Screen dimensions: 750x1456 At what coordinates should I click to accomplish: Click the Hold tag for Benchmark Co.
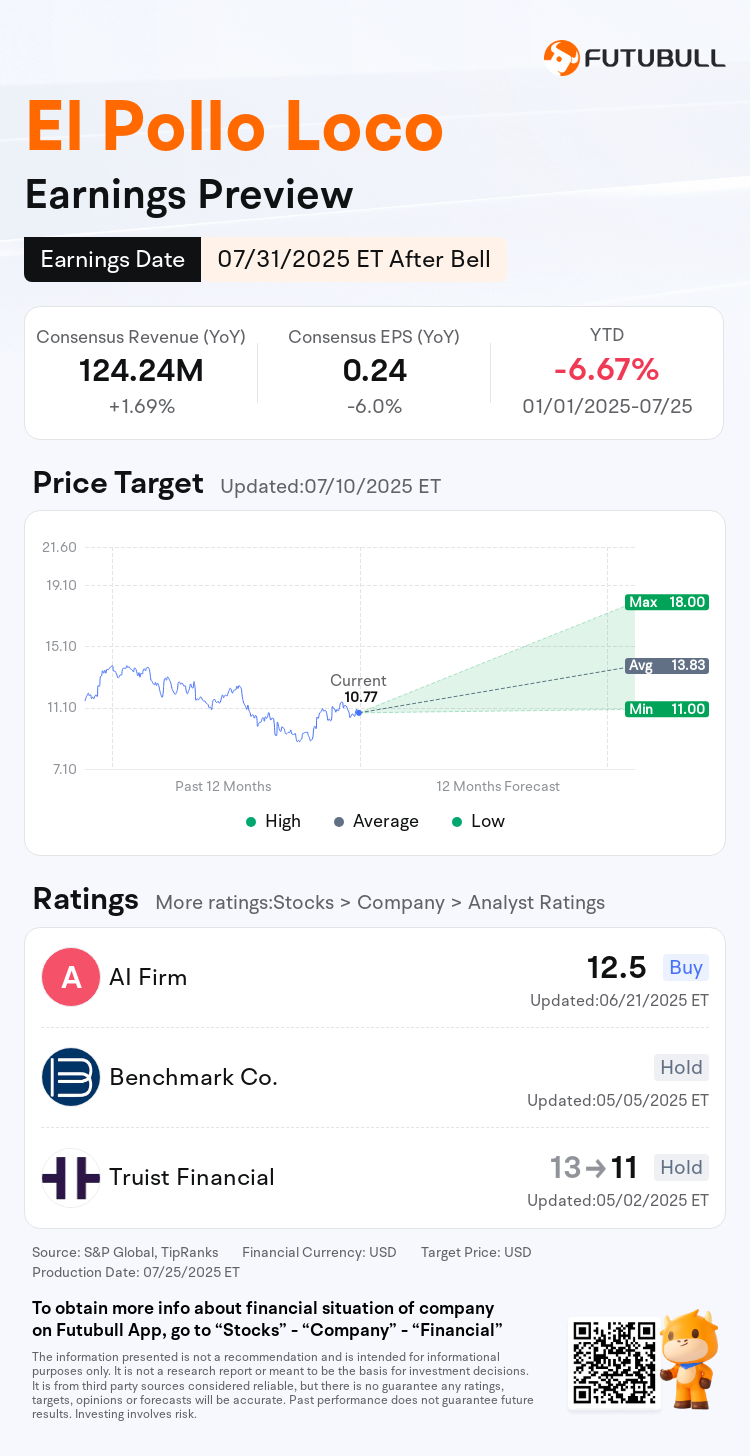[x=681, y=1067]
